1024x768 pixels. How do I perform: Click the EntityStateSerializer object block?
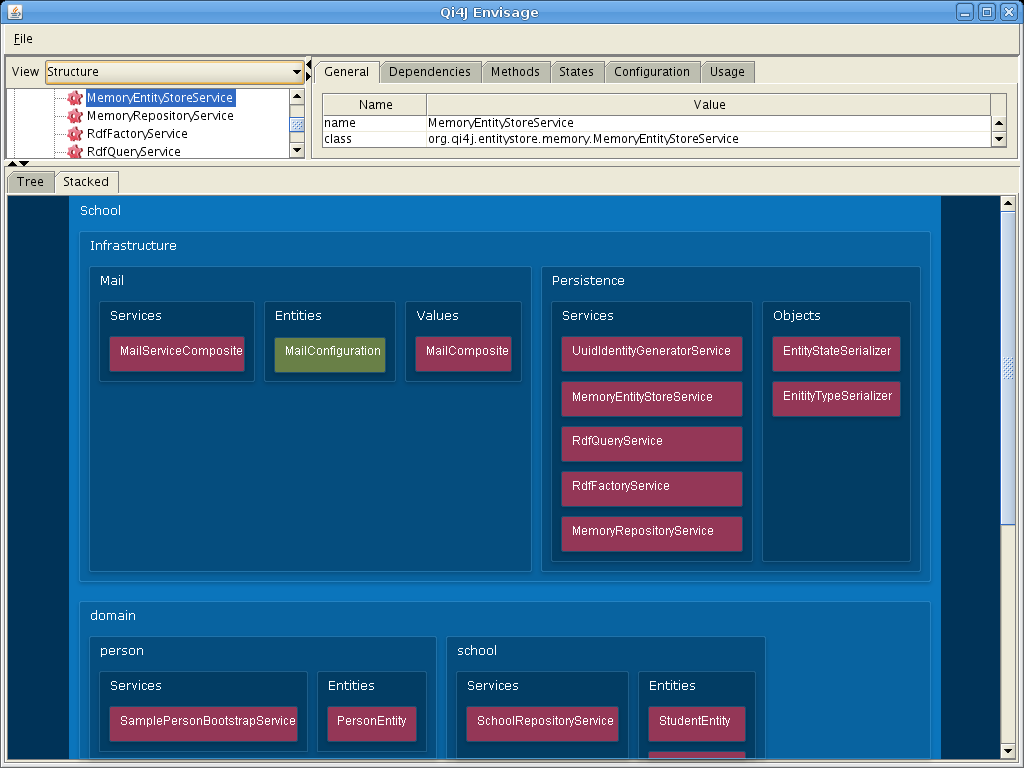click(836, 353)
